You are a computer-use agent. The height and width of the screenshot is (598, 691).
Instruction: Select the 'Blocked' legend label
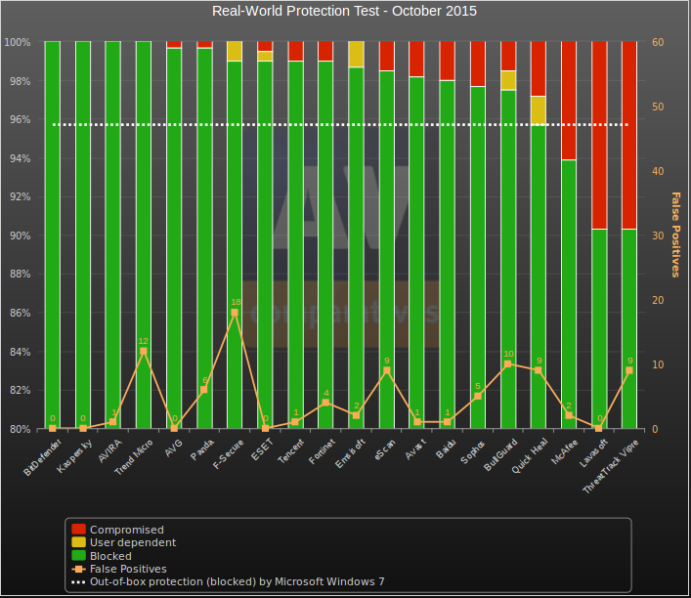[x=111, y=556]
